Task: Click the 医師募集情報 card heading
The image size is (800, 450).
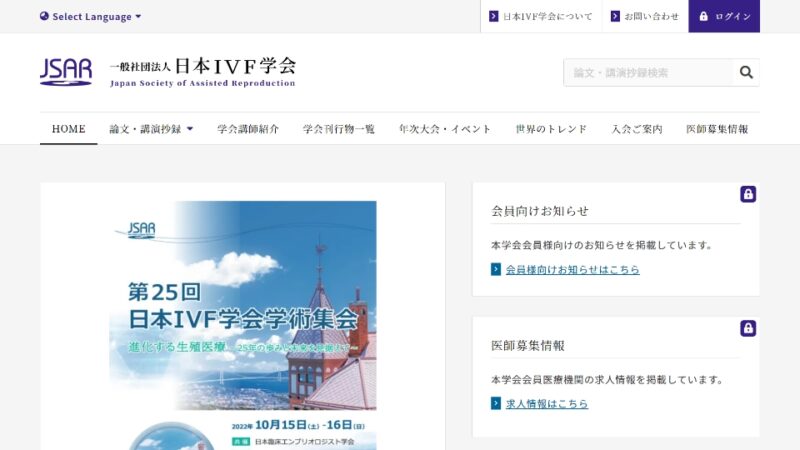Action: point(528,345)
